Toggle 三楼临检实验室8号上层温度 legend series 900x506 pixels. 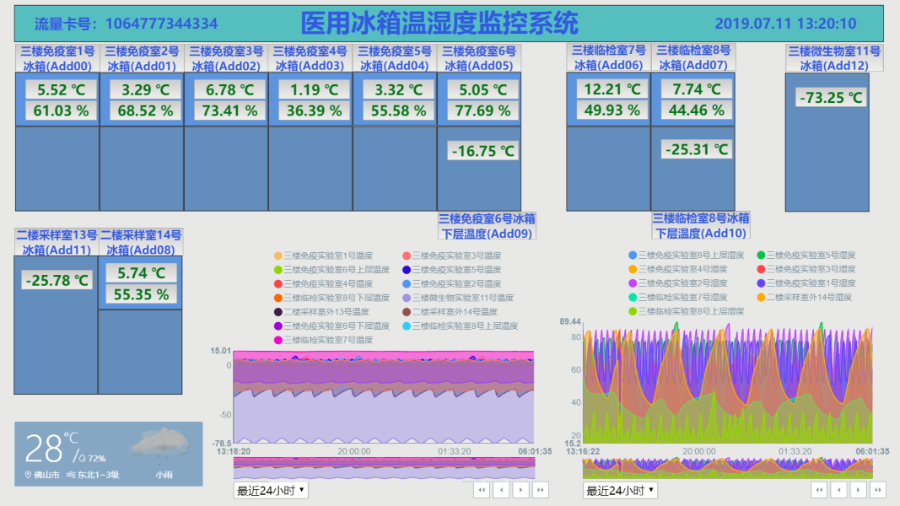(460, 326)
